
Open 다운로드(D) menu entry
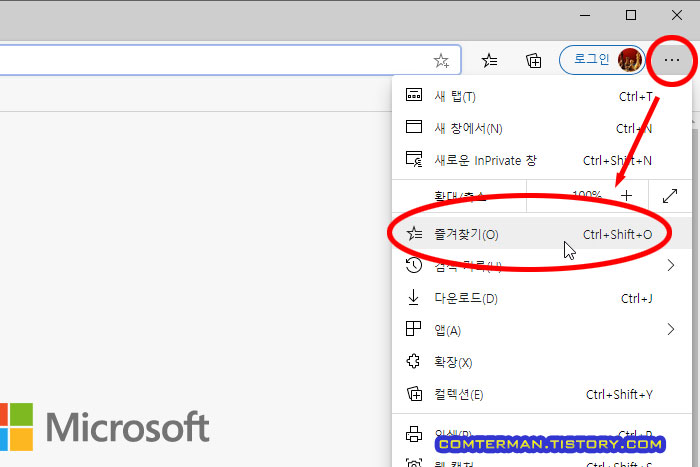point(542,298)
